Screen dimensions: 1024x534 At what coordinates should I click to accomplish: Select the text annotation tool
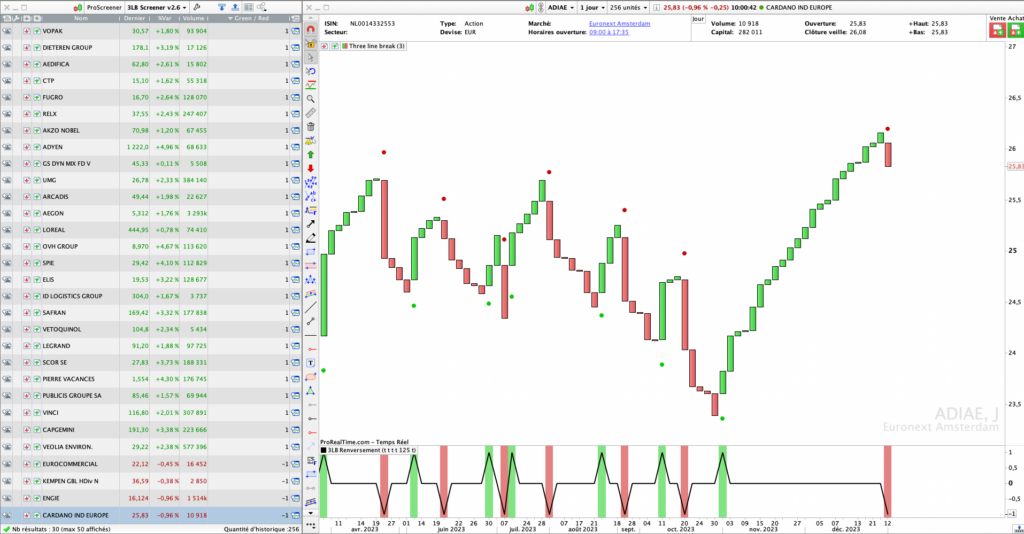(311, 363)
